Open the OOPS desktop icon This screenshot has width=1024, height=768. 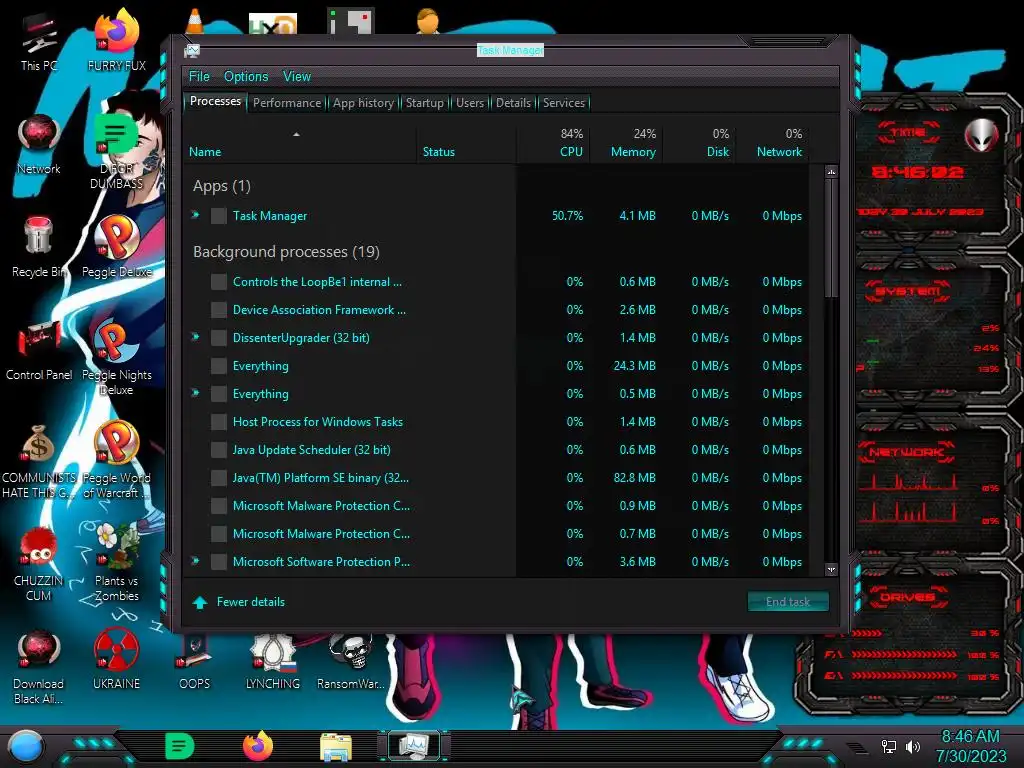click(195, 662)
